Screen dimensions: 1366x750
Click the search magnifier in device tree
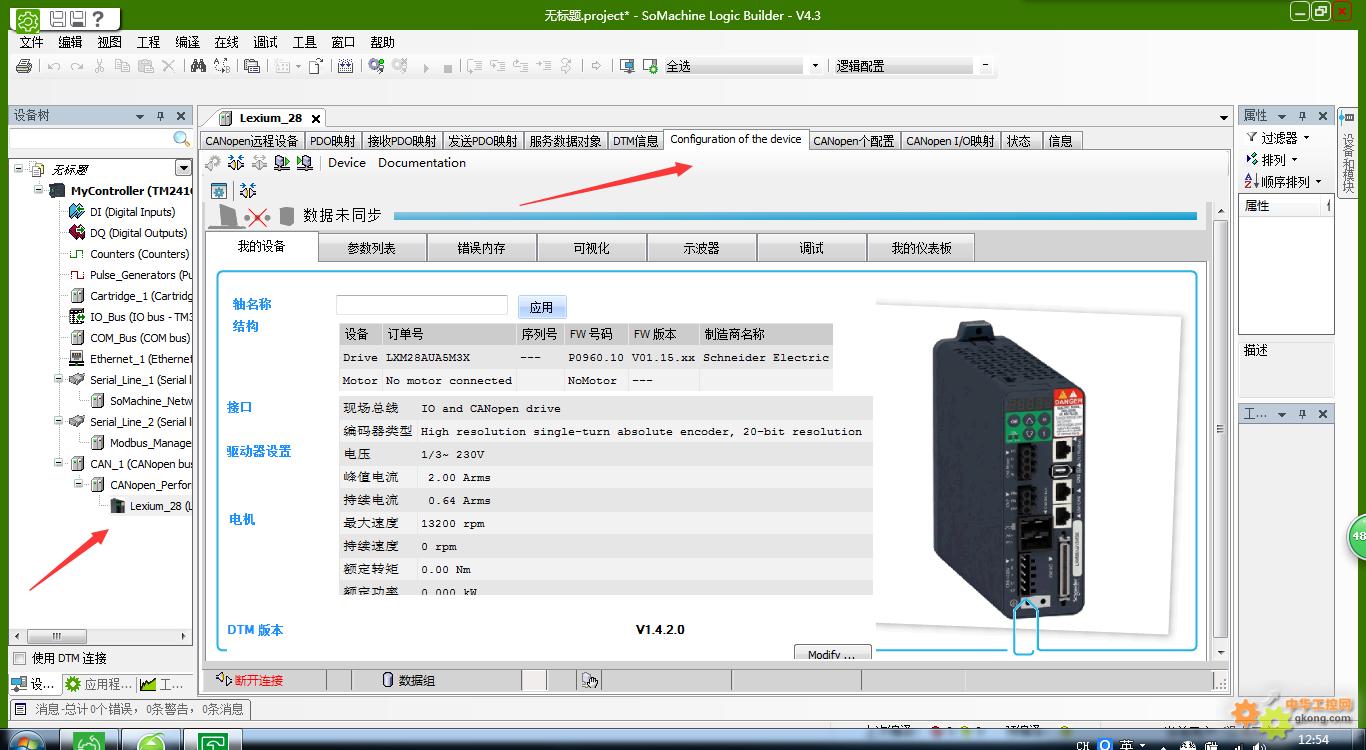pos(181,139)
